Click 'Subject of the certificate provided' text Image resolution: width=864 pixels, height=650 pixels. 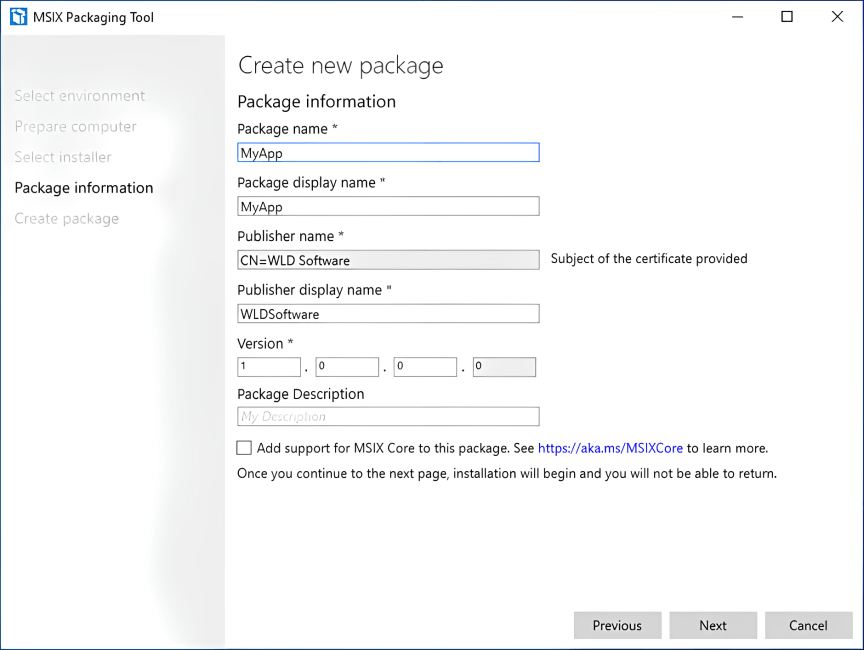tap(649, 259)
